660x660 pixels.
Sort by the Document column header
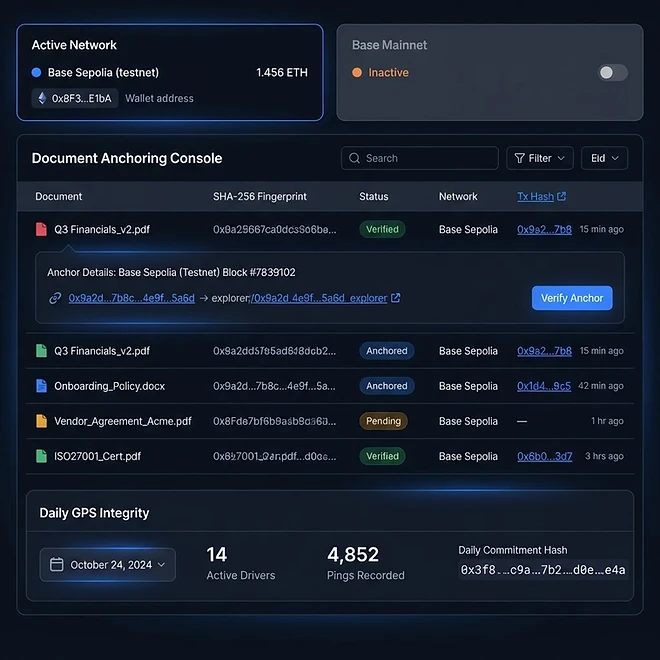click(x=59, y=197)
